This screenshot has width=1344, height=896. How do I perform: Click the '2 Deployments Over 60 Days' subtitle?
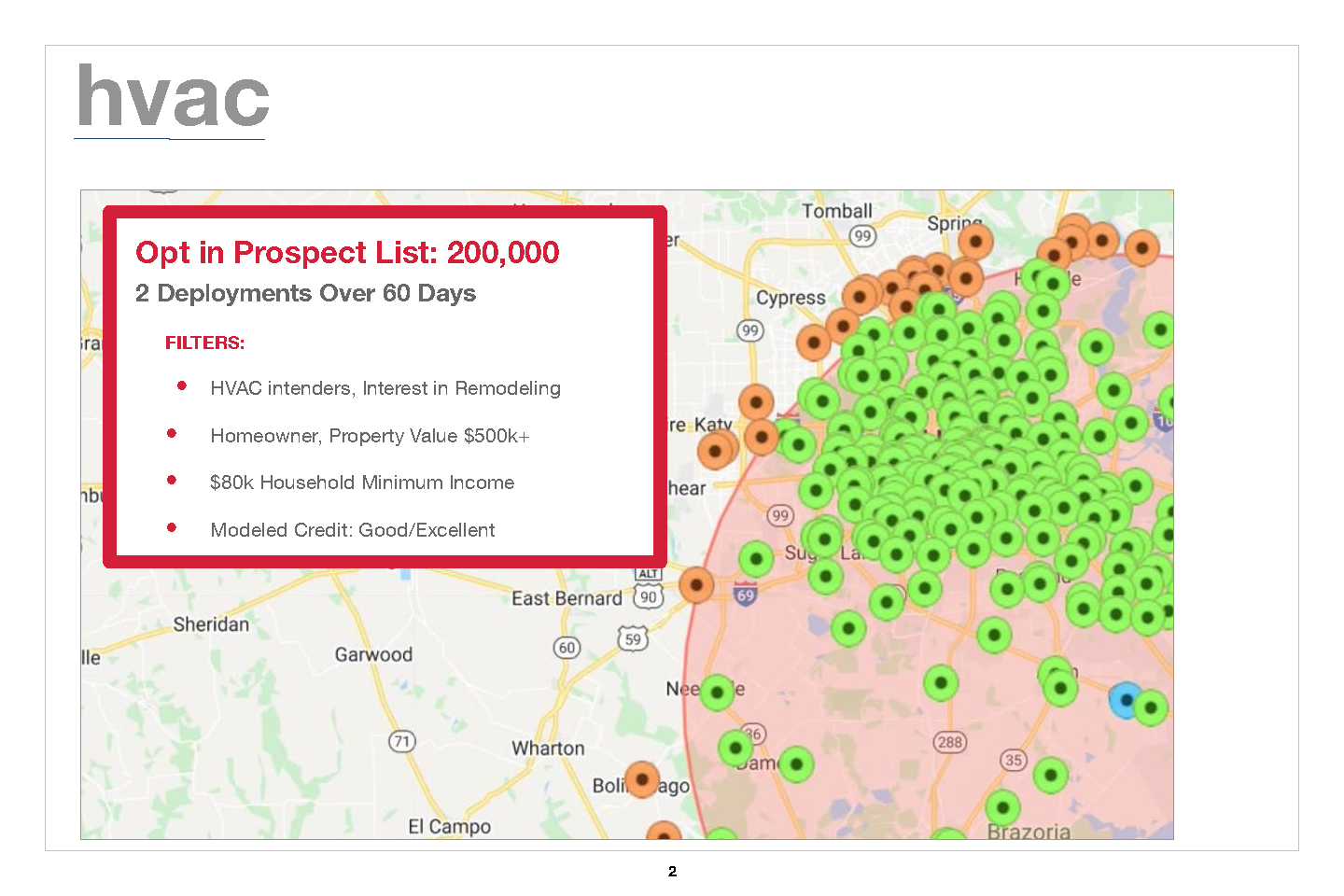305,293
